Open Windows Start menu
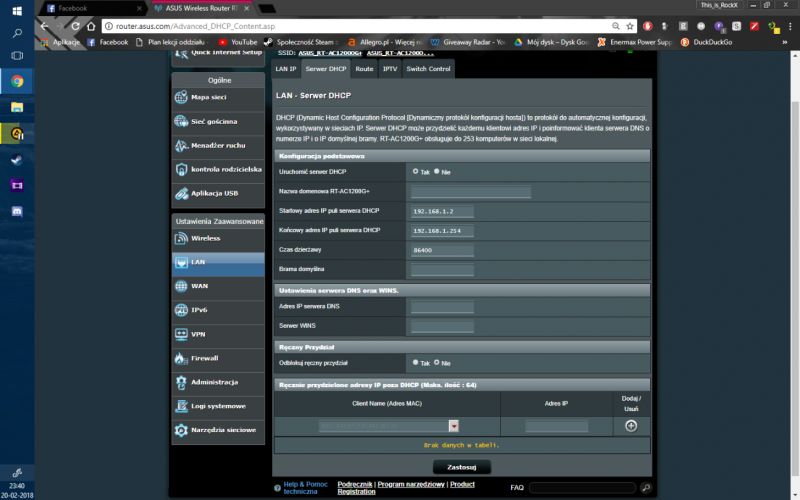The width and height of the screenshot is (800, 500). [17, 10]
